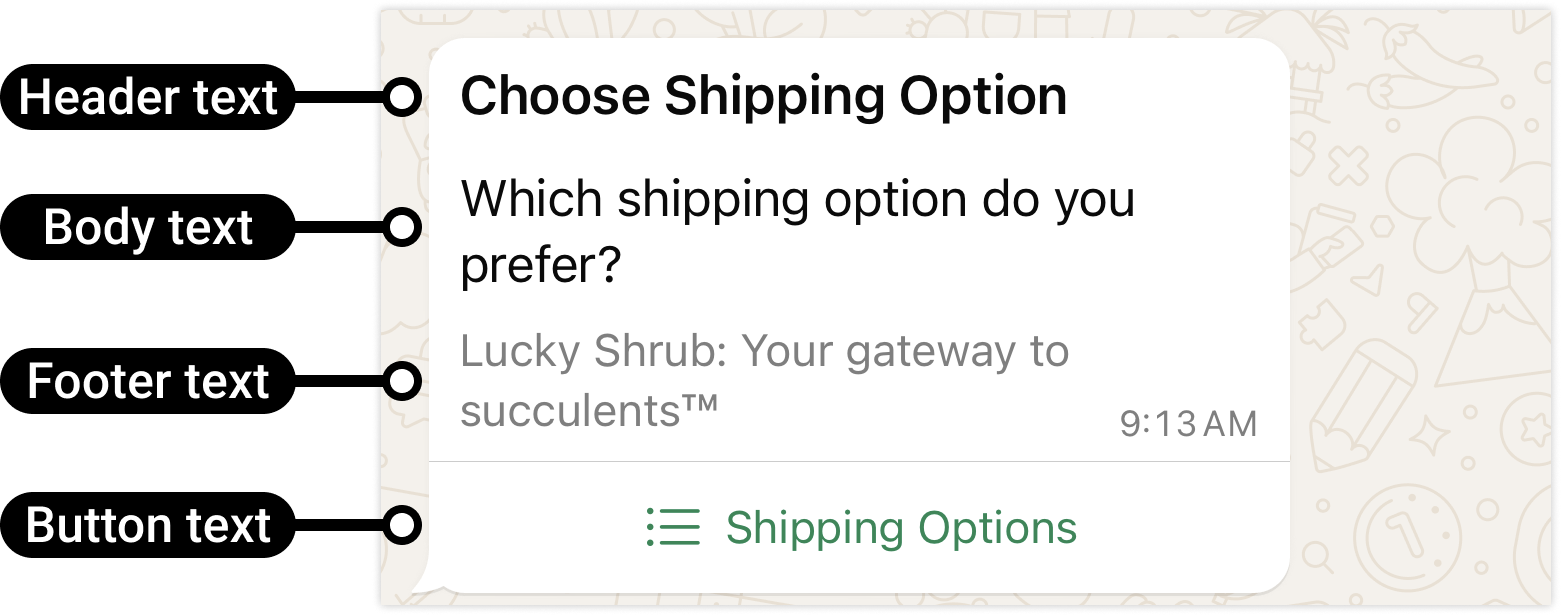
Task: Select the "Which shipping option do you prefer?" text
Action: pos(797,232)
